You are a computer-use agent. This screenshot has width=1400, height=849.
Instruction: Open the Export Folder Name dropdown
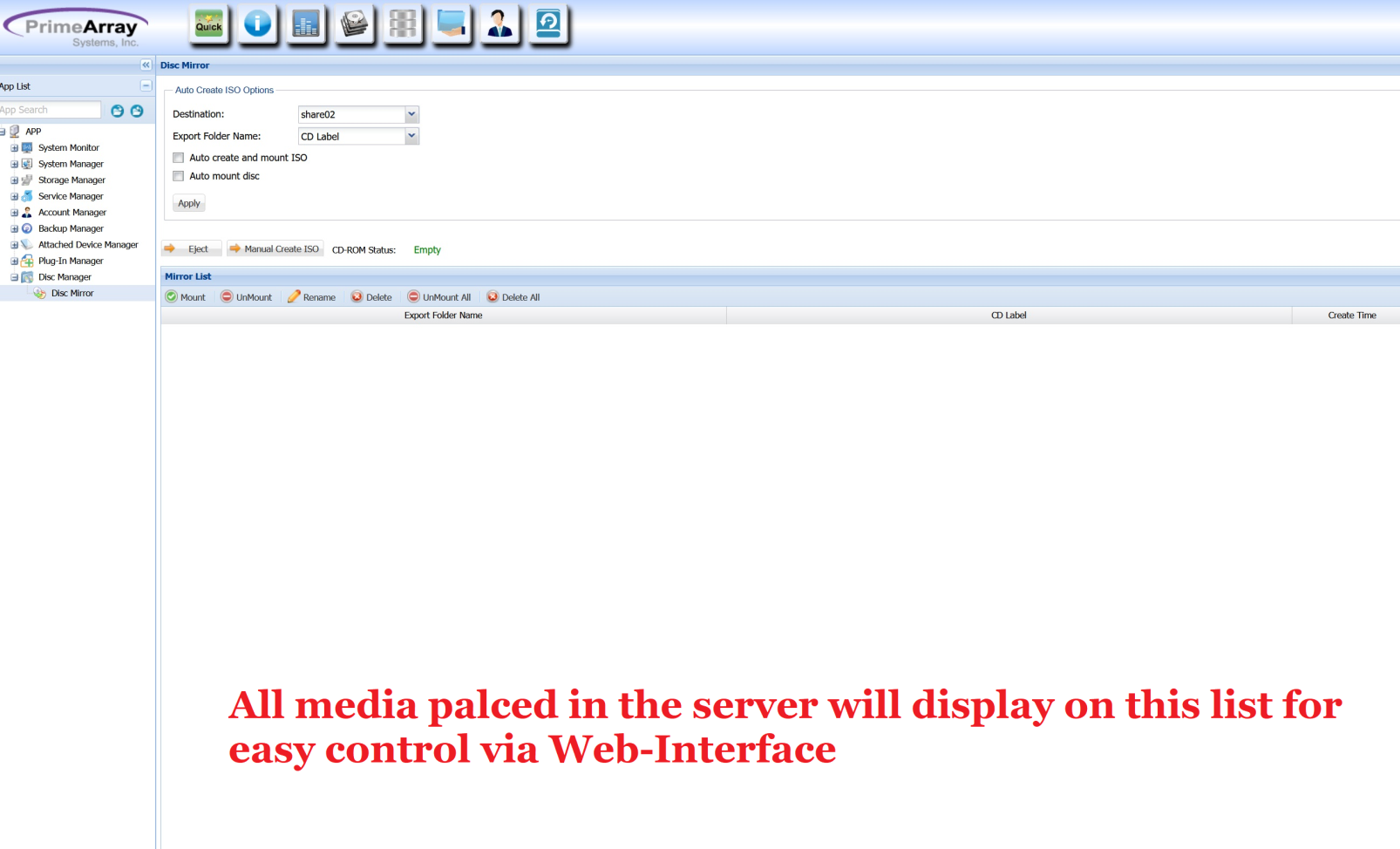[411, 136]
